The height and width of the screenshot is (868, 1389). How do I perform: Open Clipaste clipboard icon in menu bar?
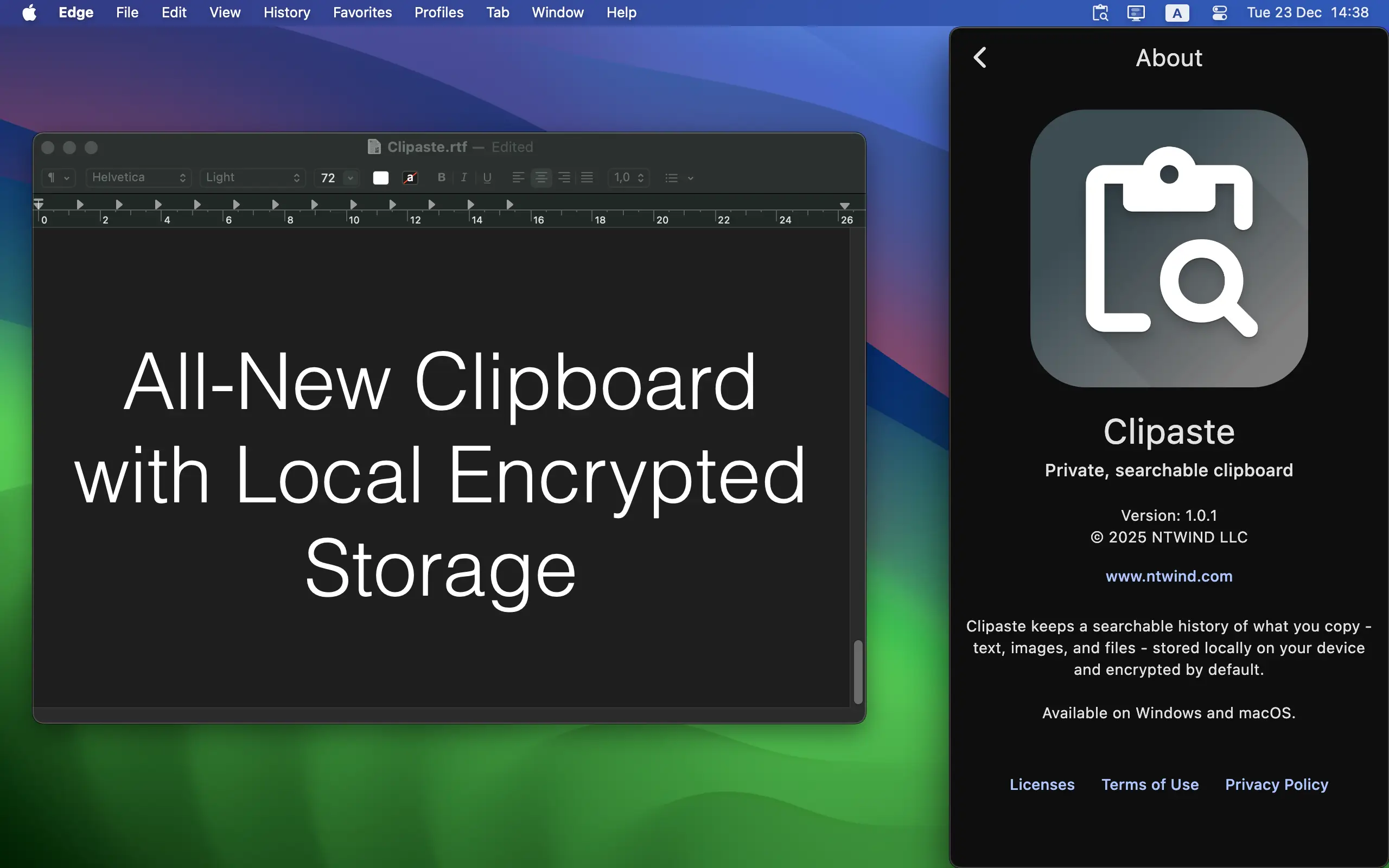(1100, 12)
